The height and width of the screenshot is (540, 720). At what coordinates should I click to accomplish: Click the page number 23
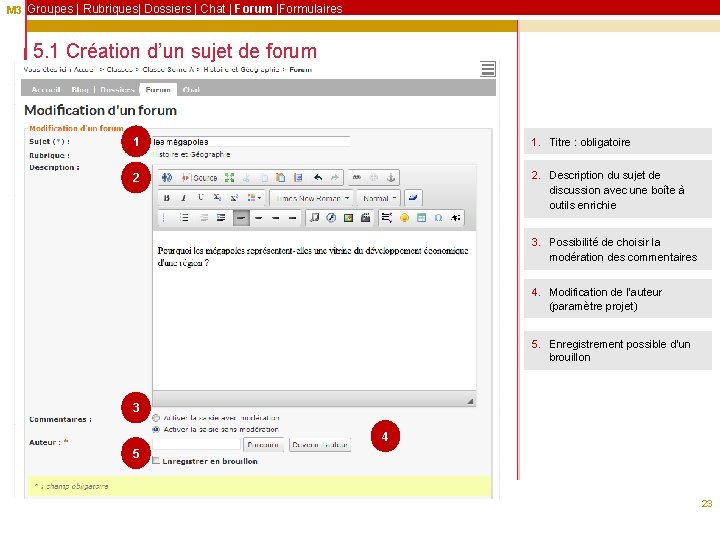coord(707,503)
